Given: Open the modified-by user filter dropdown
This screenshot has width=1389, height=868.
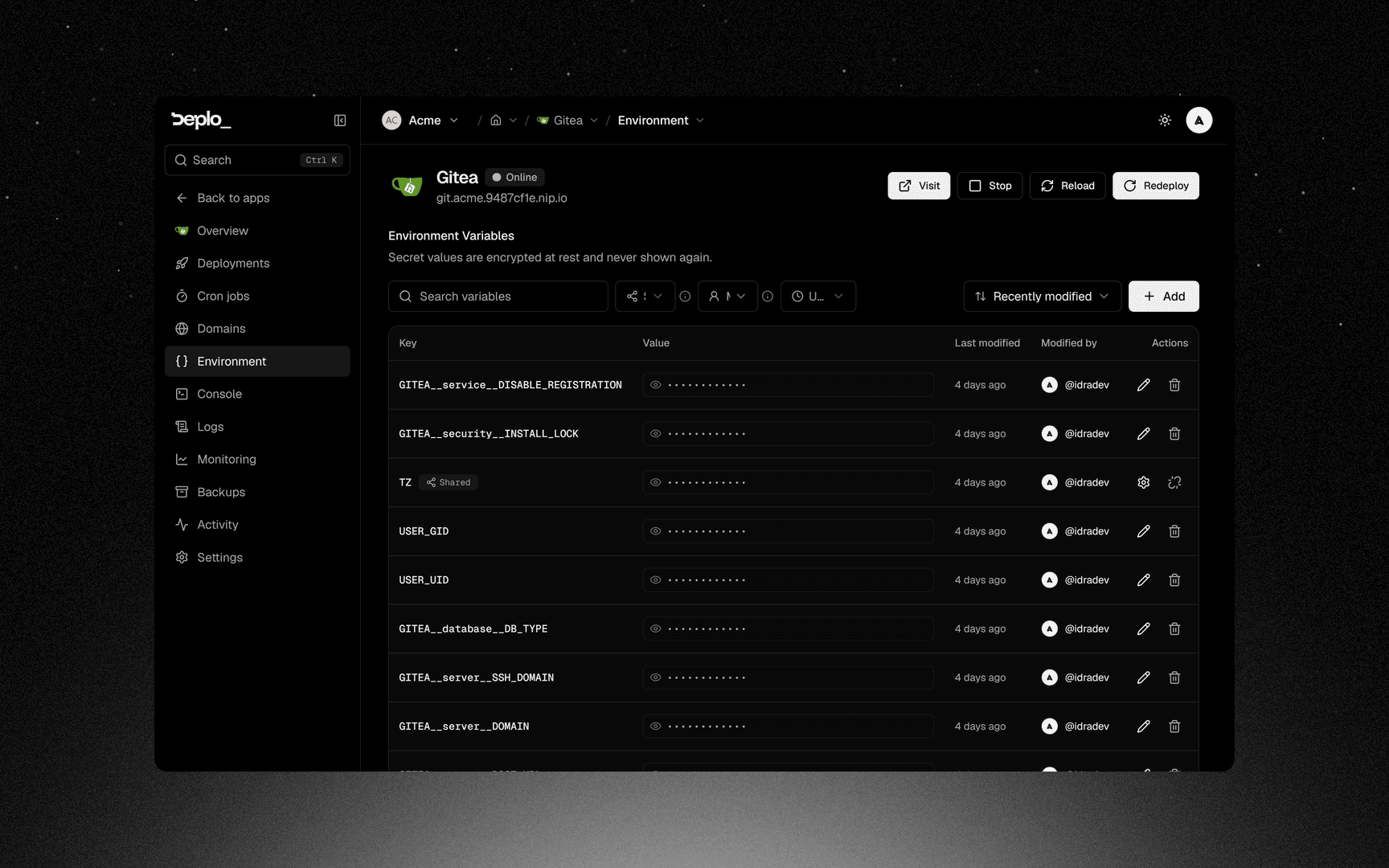Looking at the screenshot, I should [x=727, y=297].
